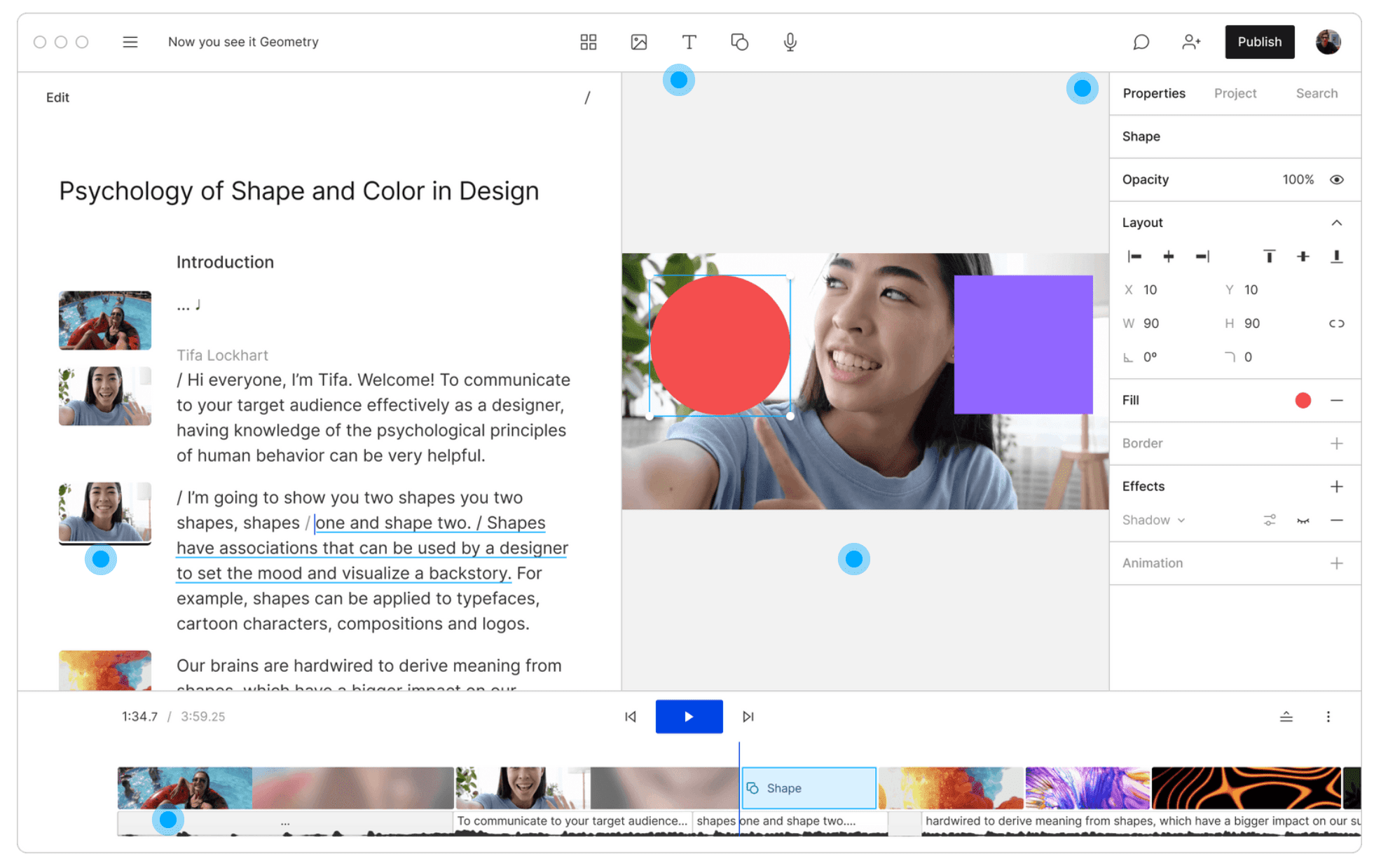Click the Publish button

click(x=1259, y=42)
